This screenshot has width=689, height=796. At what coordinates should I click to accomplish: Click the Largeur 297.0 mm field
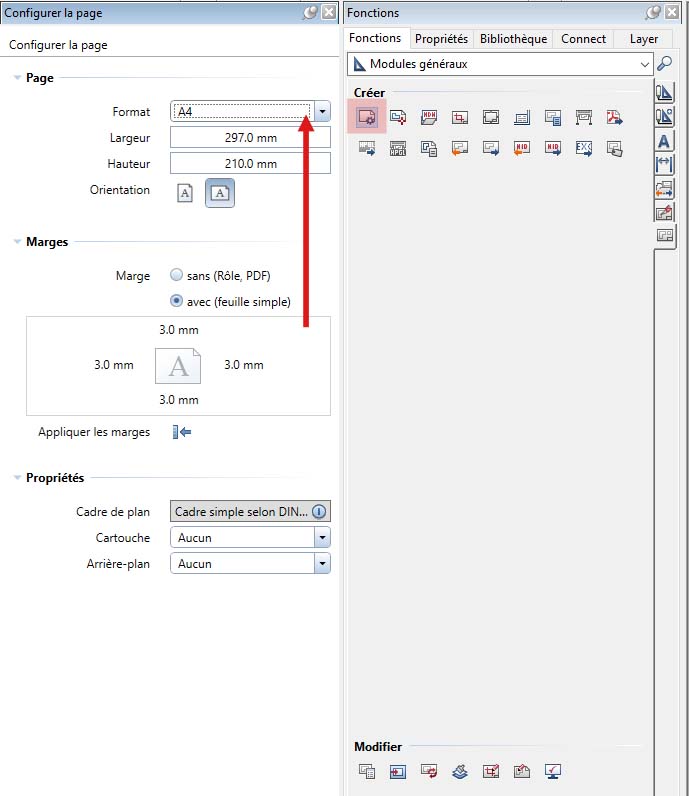pyautogui.click(x=250, y=138)
